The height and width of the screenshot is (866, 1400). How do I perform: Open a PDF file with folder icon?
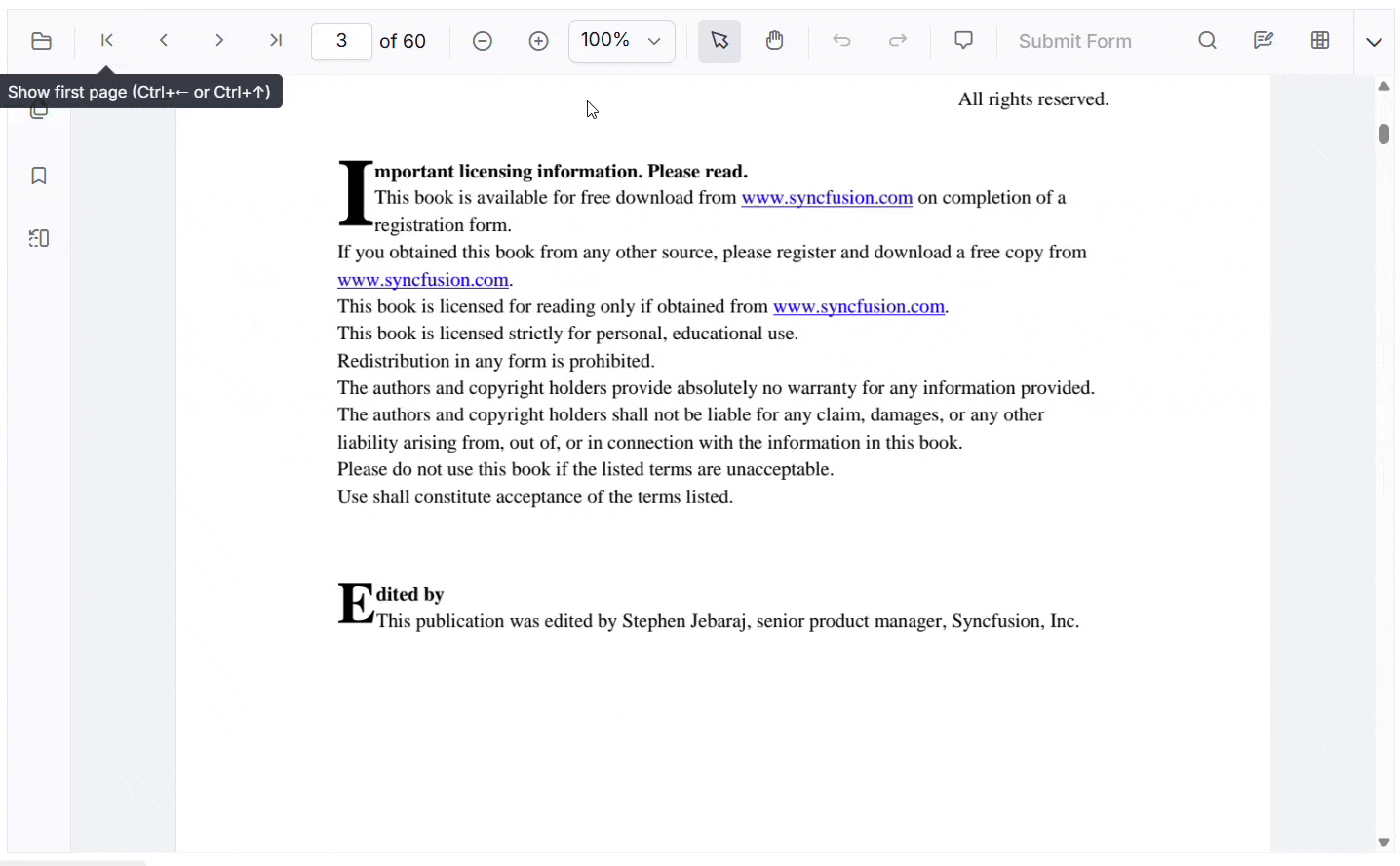41,41
